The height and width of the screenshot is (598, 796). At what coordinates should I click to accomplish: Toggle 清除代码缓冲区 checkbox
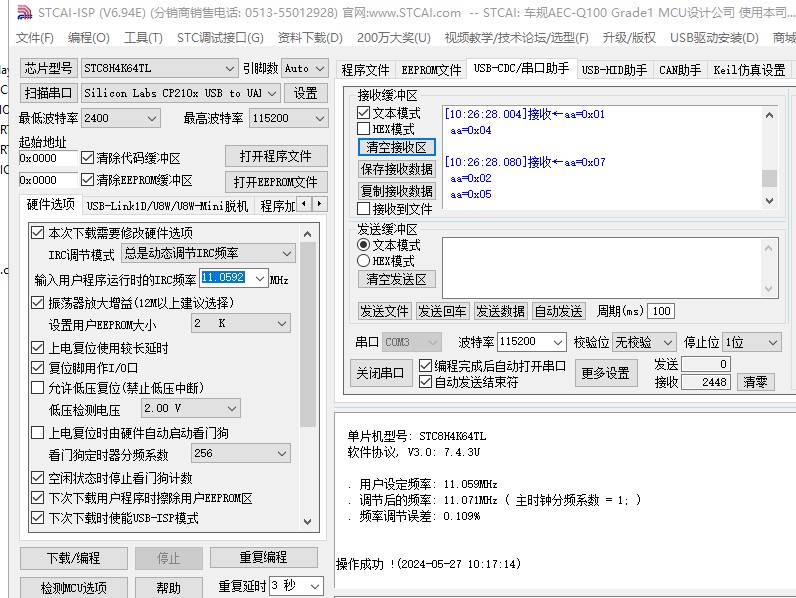[87, 158]
